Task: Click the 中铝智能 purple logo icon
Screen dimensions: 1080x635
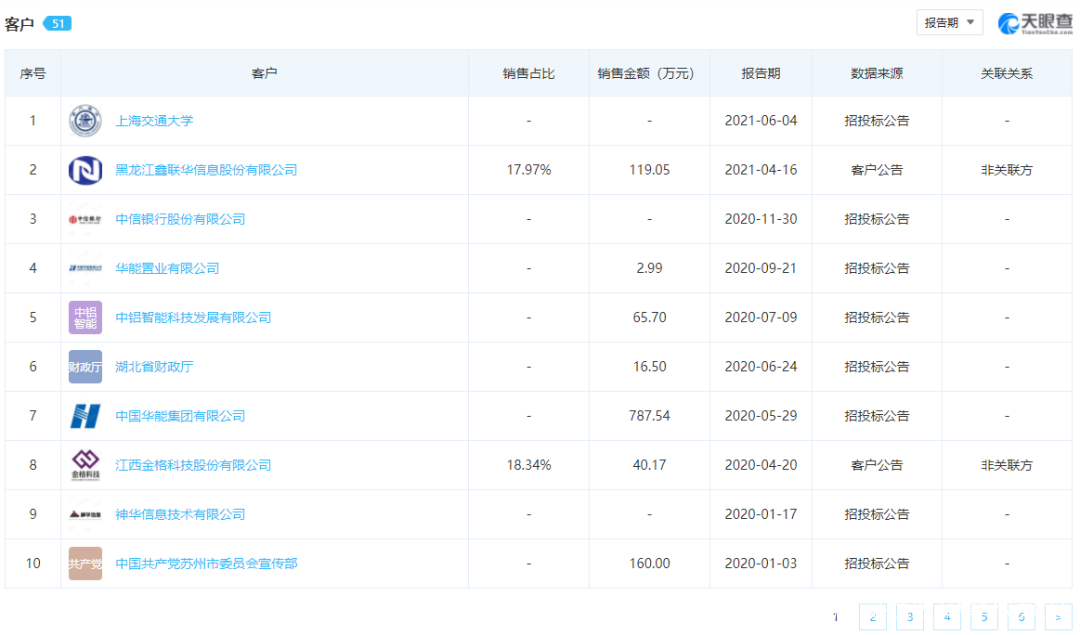Action: click(85, 317)
